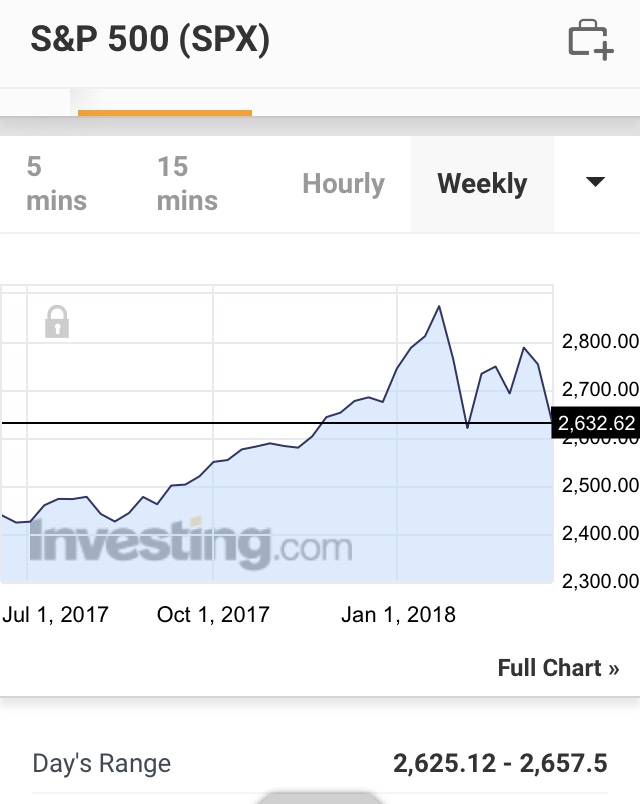Click the 2,300.00 axis label
640x804 pixels.
tap(601, 581)
